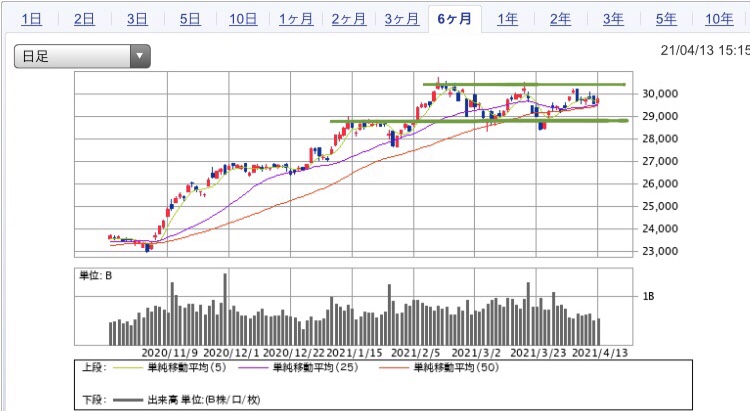Click the 2021/2/5 date label

416,353
